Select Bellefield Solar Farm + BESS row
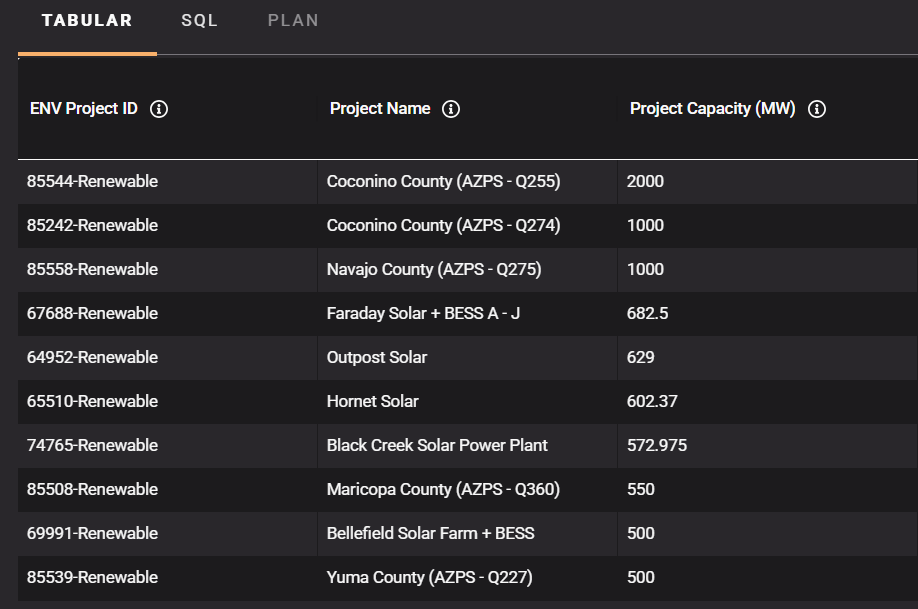The height and width of the screenshot is (609, 918). coord(430,534)
